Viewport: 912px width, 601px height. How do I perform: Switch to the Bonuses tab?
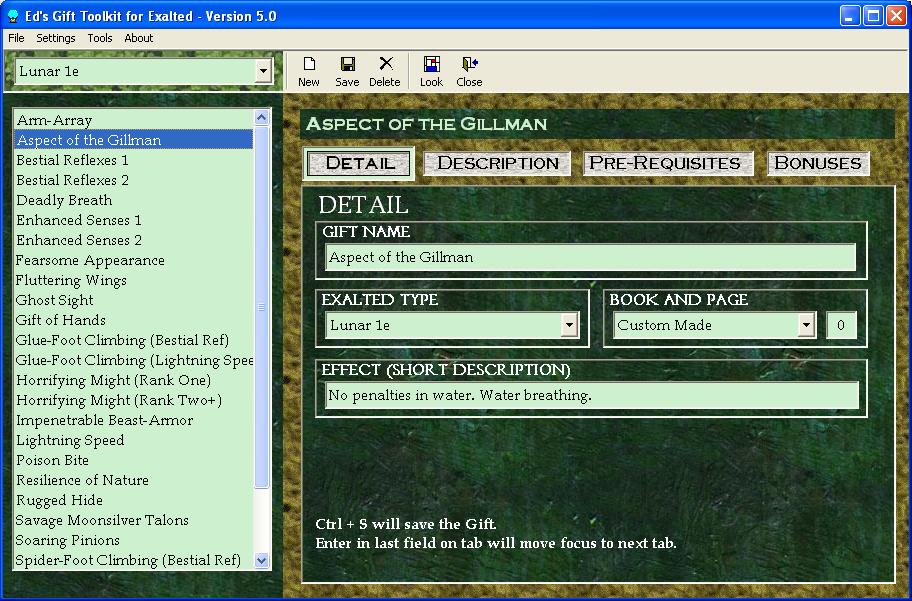(817, 163)
